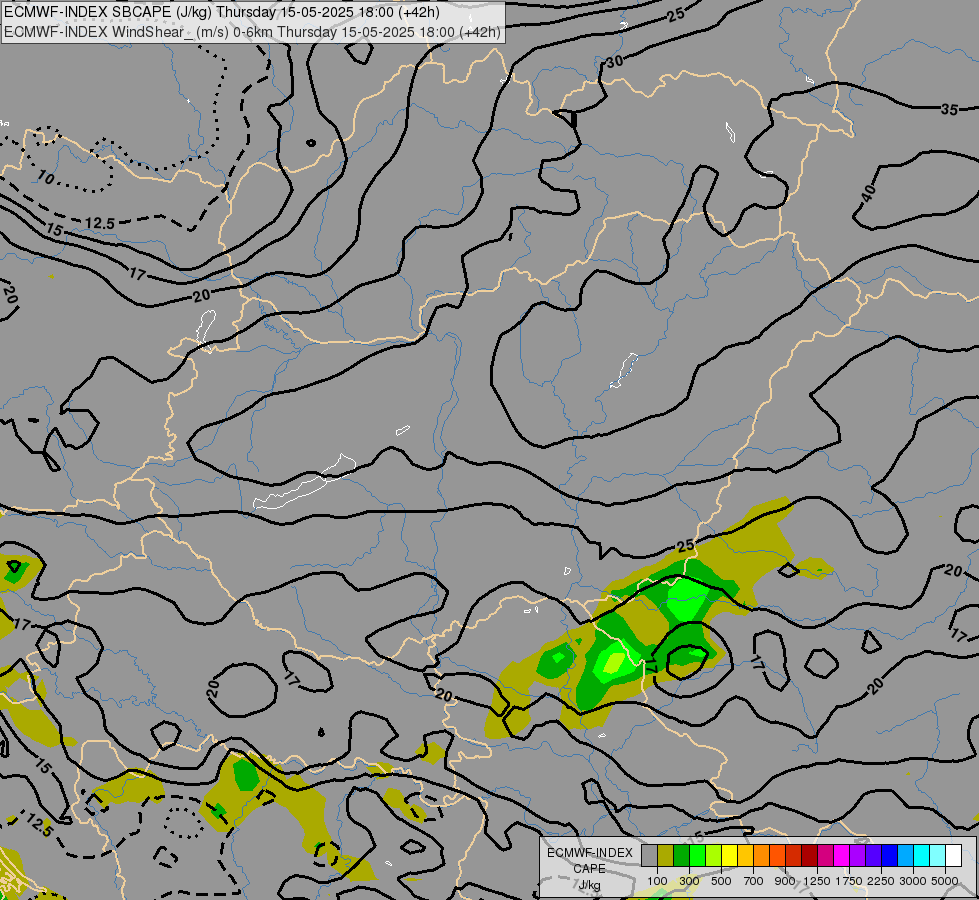Click the pale cyan legend swatch left of 5000

(x=937, y=856)
